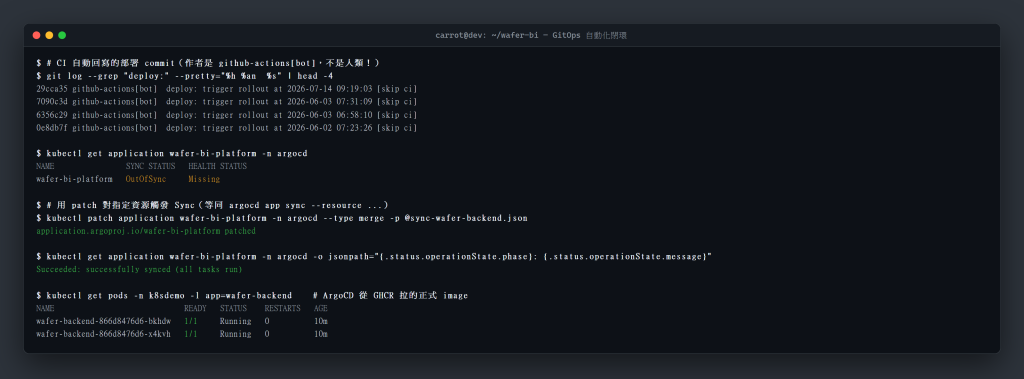Click green 'application.argoproj.io/wafer-bi-platform patched' output
The image size is (1024, 379).
tap(146, 231)
